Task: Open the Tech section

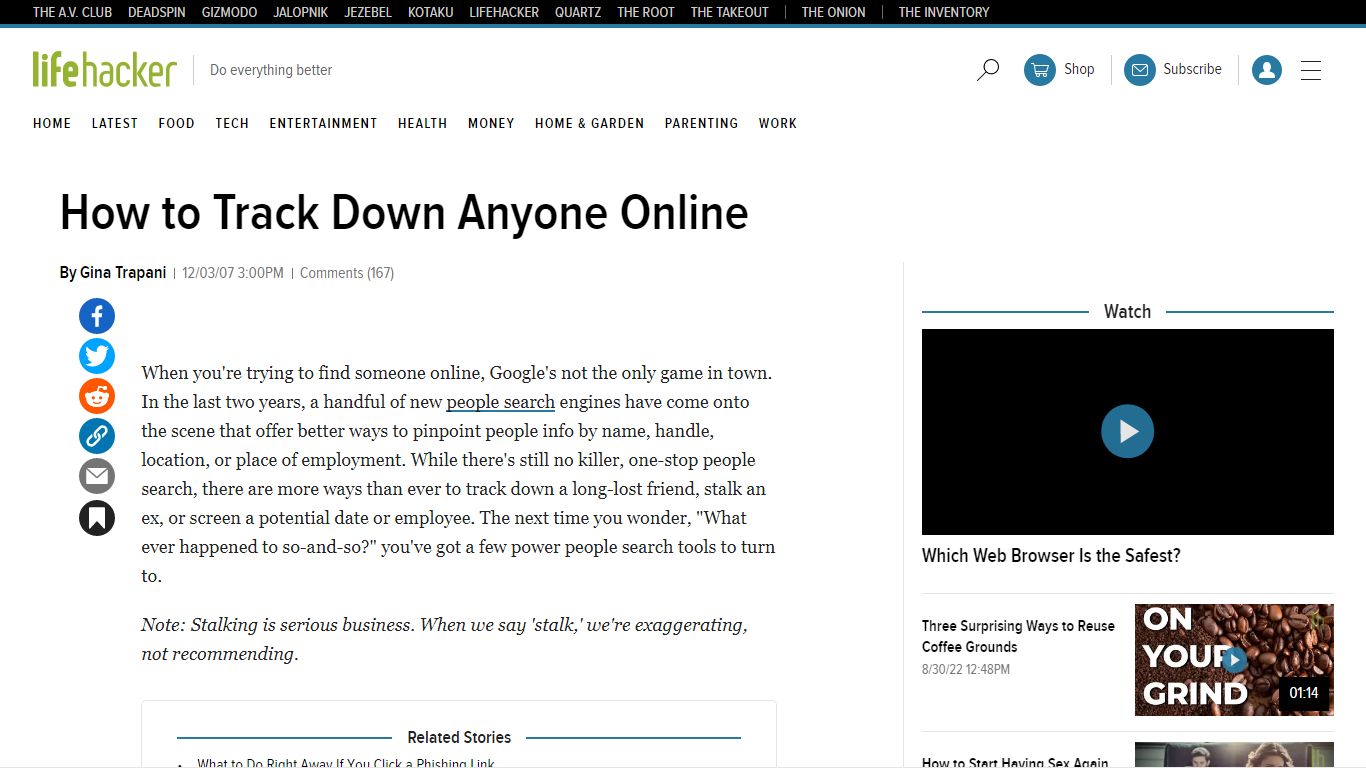Action: pos(232,123)
